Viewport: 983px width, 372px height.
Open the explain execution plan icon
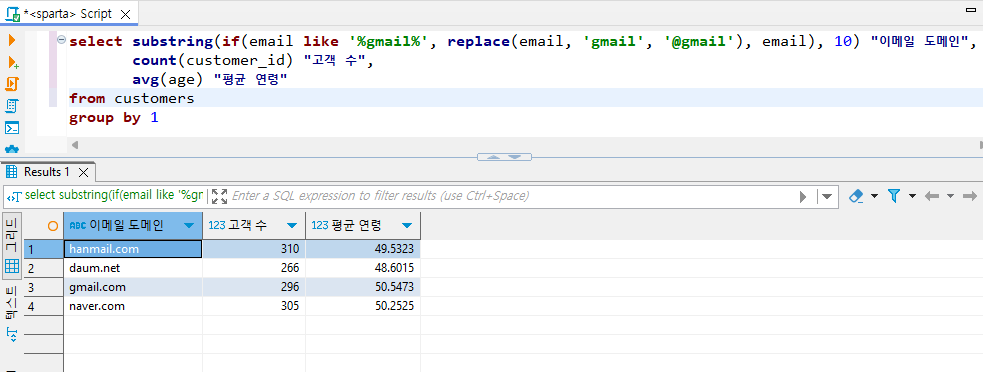point(12,105)
